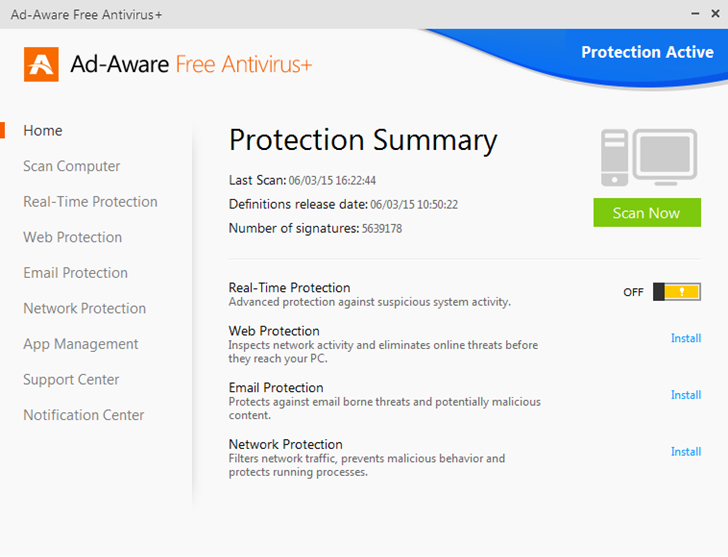Click the Protection Summary heading
The image size is (728, 557).
pyautogui.click(x=363, y=140)
